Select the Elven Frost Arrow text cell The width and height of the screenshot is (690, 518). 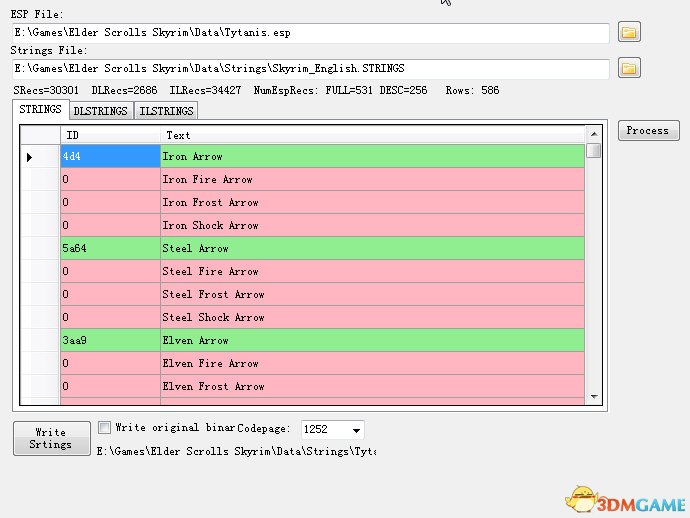373,386
